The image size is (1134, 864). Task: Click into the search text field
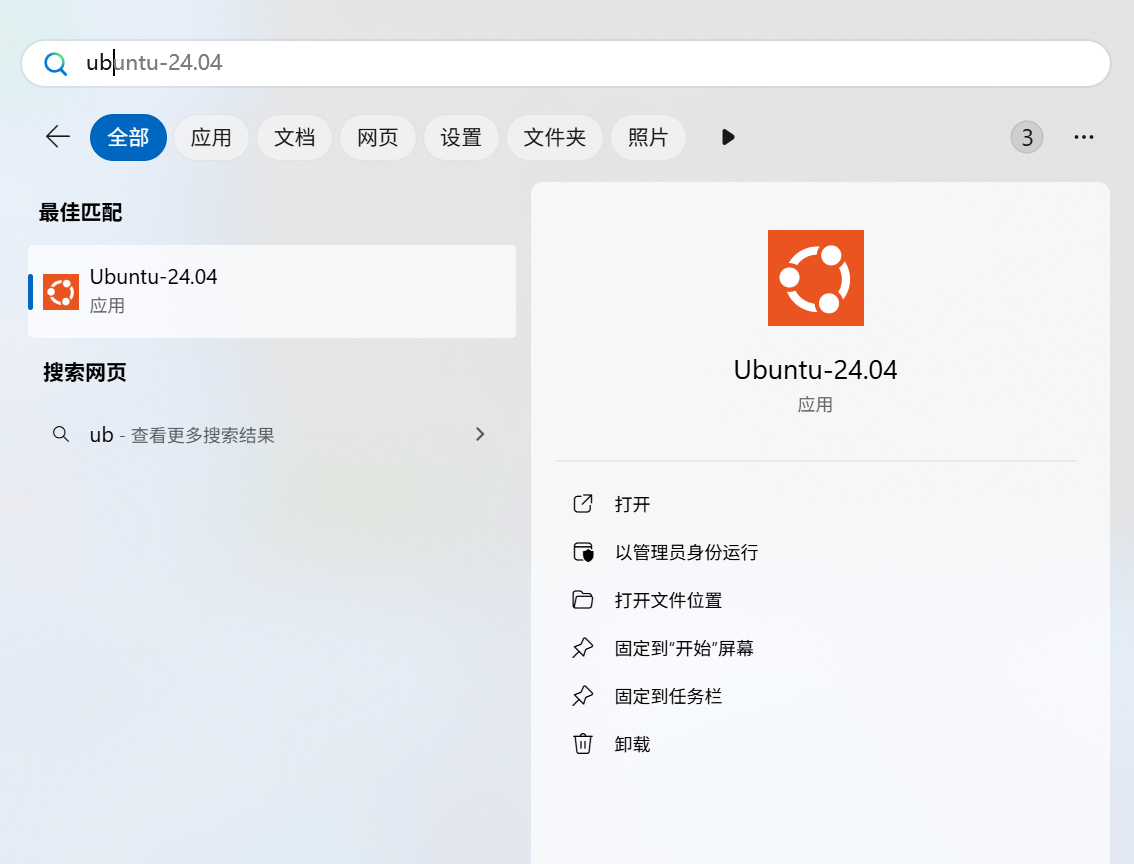(x=566, y=64)
